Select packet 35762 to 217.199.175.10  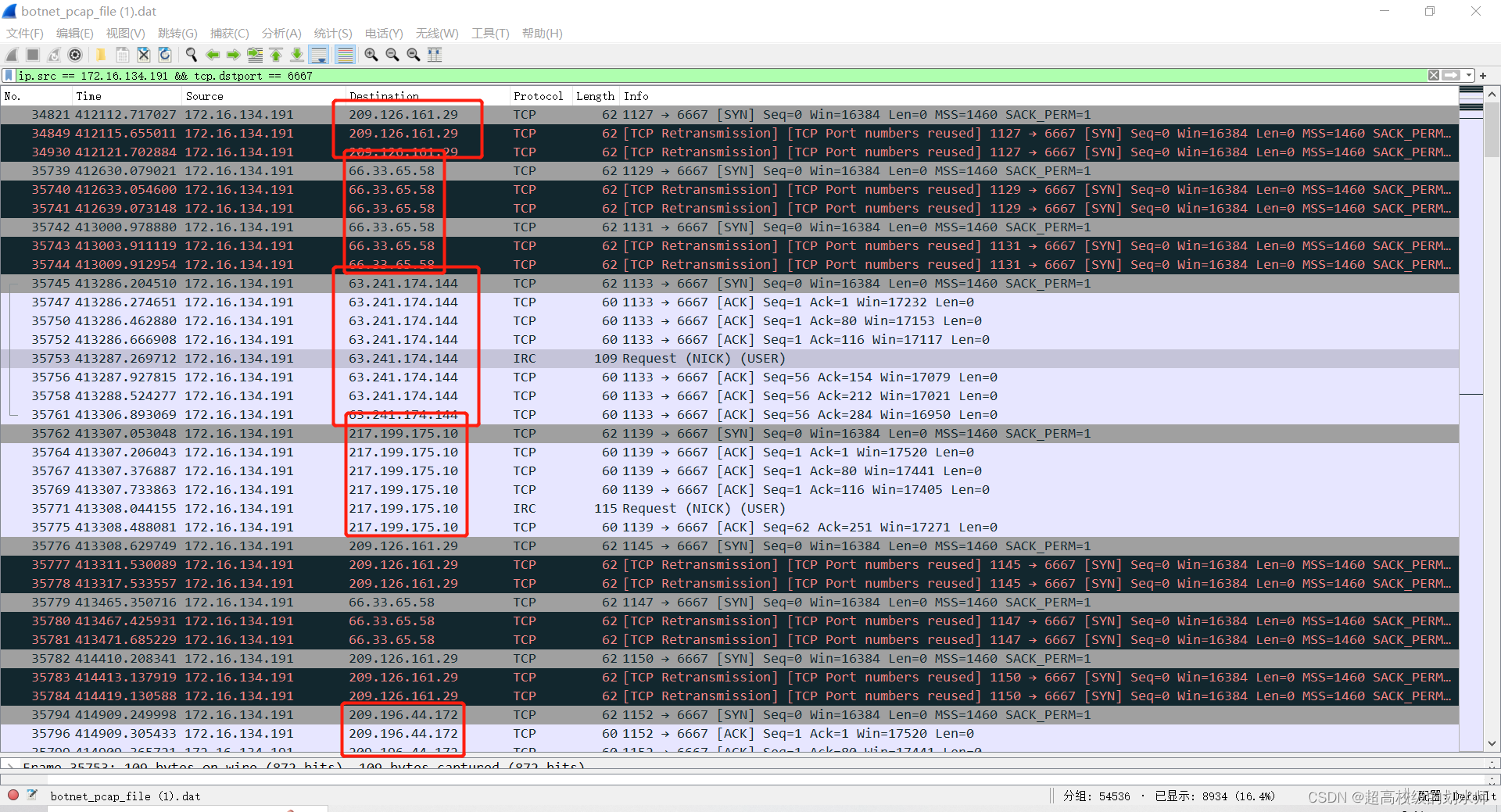point(729,434)
